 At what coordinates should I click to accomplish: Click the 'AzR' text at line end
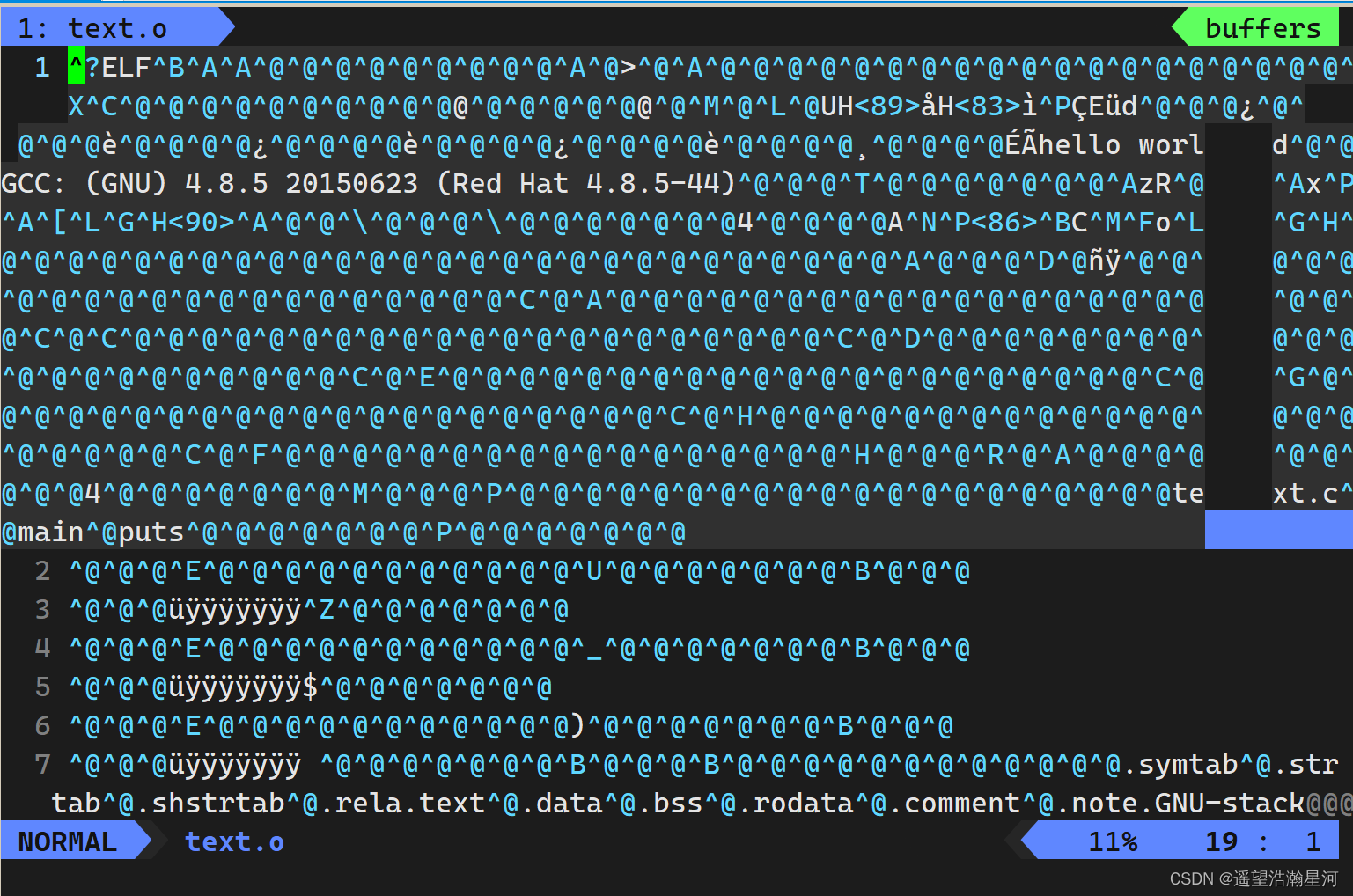point(1146,183)
